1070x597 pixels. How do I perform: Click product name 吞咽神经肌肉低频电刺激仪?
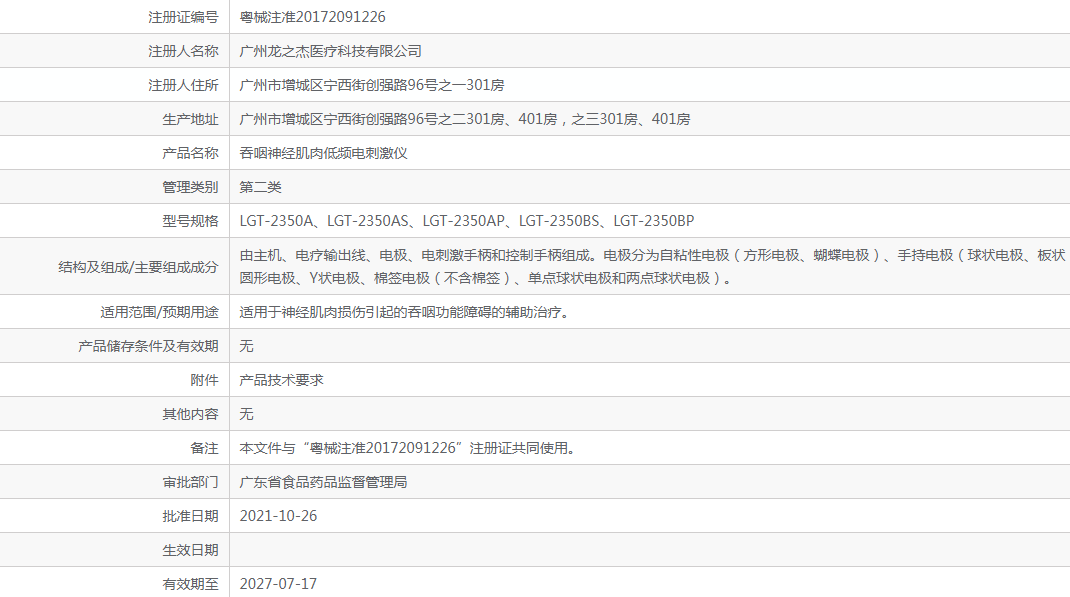pos(323,154)
